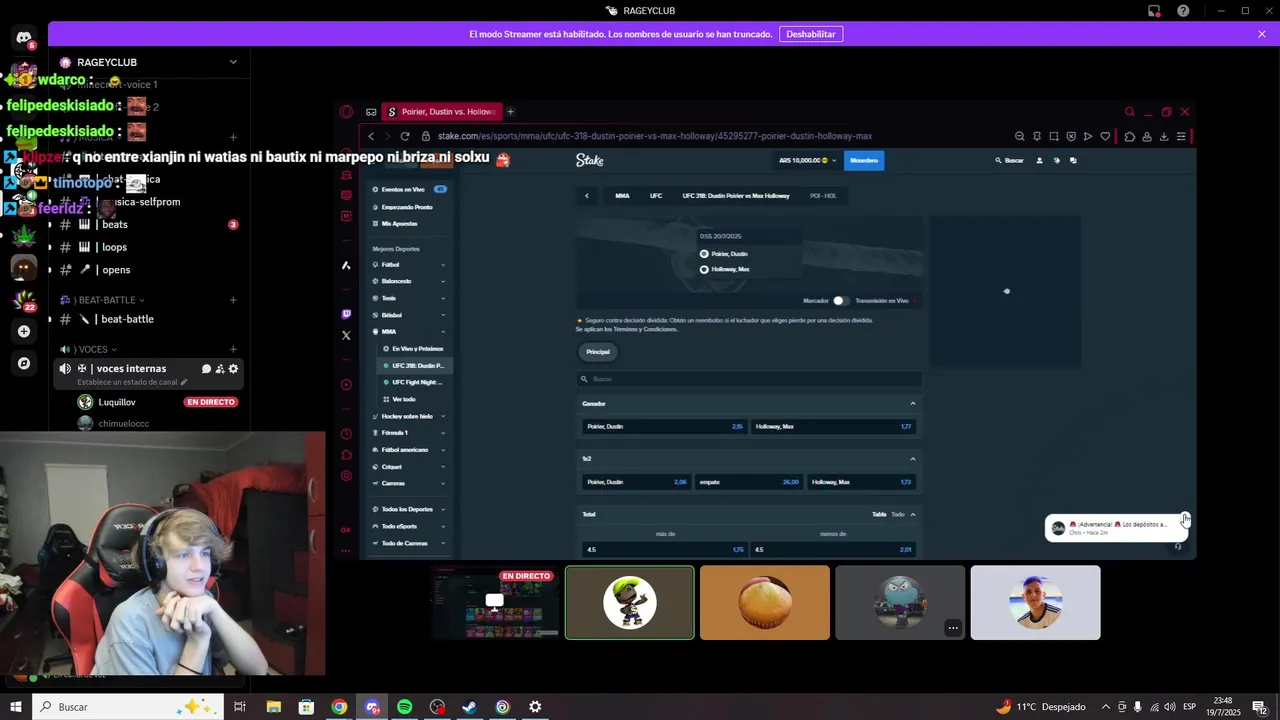Toggle Marcador / Transmisión en Vivo switch
The width and height of the screenshot is (1280, 720).
click(840, 300)
